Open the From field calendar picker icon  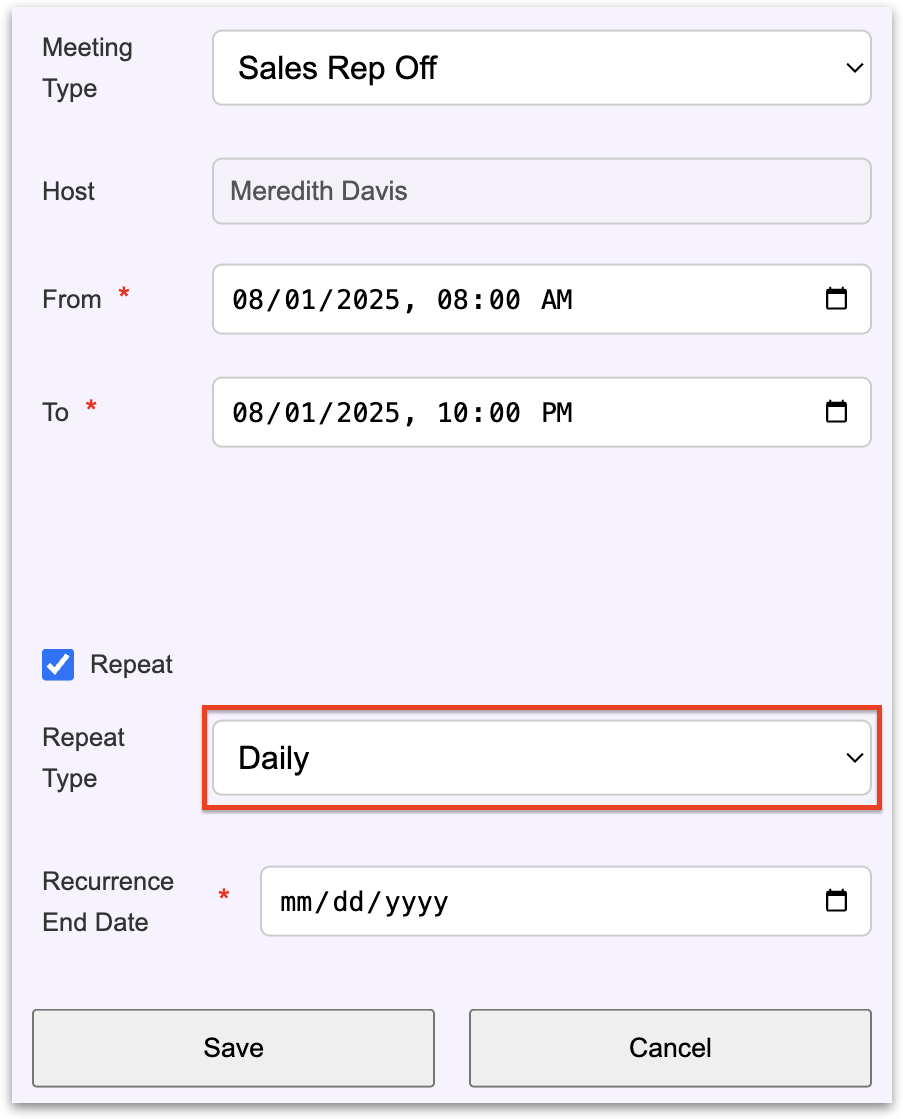click(x=836, y=299)
